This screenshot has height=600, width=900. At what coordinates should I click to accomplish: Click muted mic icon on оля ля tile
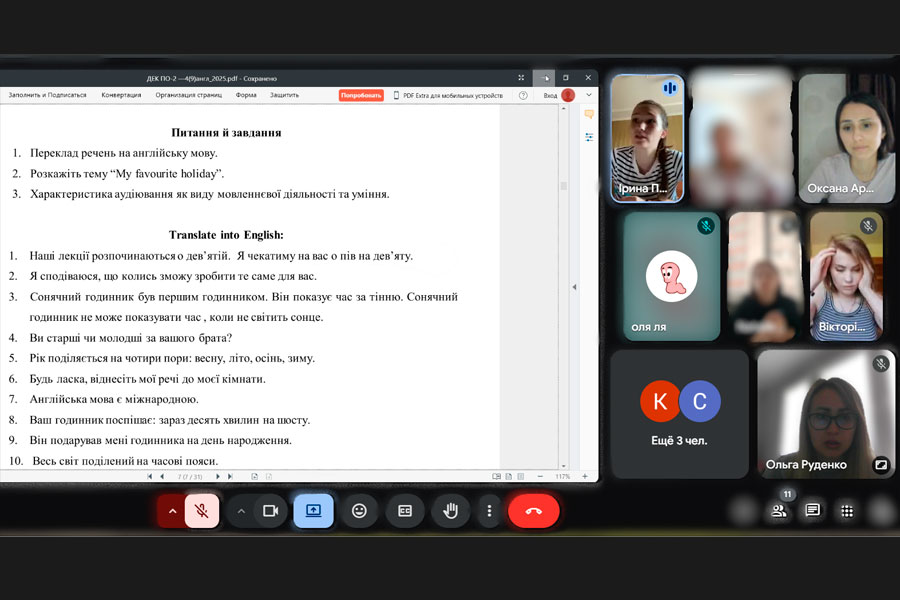[x=706, y=226]
